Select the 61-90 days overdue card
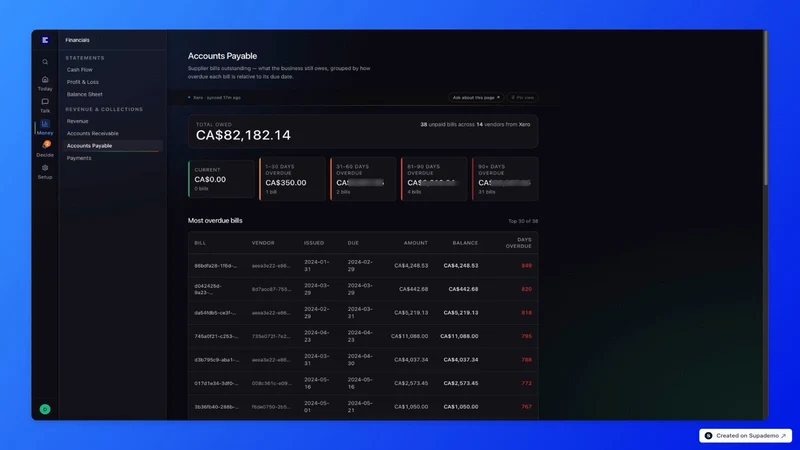Image resolution: width=800 pixels, height=450 pixels. 434,179
